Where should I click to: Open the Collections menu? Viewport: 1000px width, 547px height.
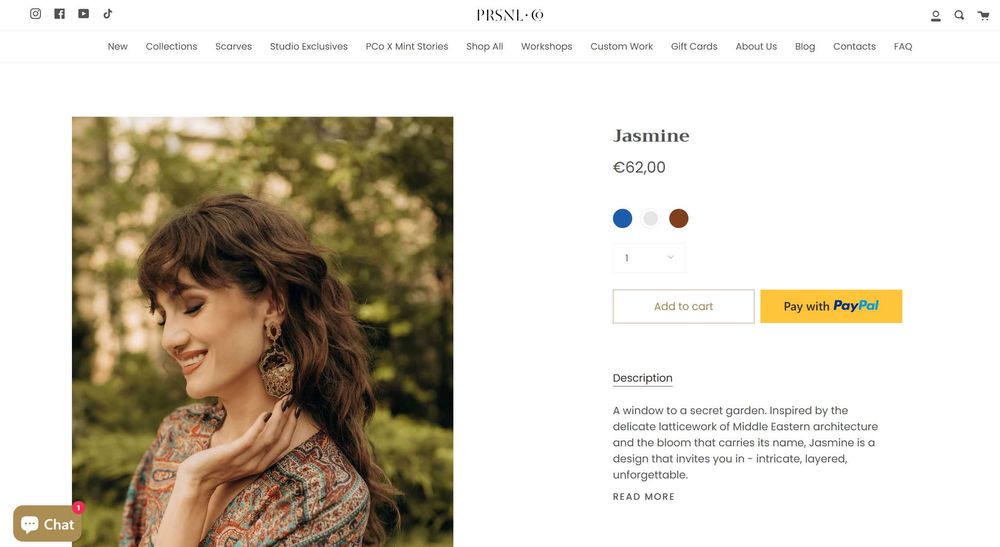[171, 47]
